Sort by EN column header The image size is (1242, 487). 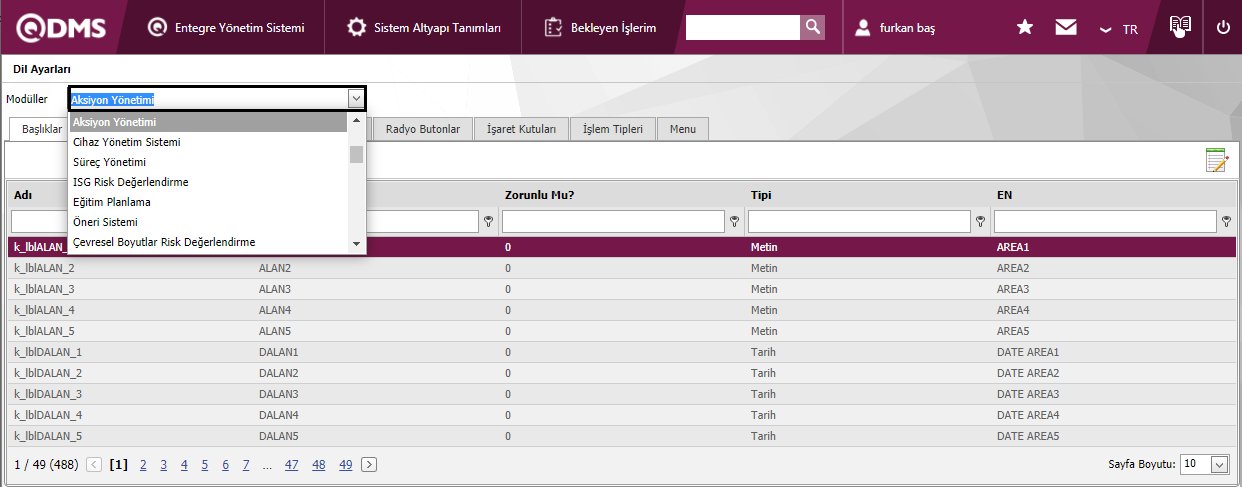(1004, 194)
